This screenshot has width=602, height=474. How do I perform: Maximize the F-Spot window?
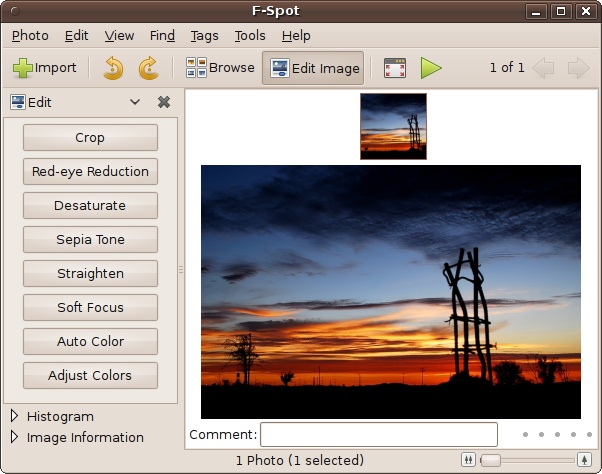coord(561,12)
